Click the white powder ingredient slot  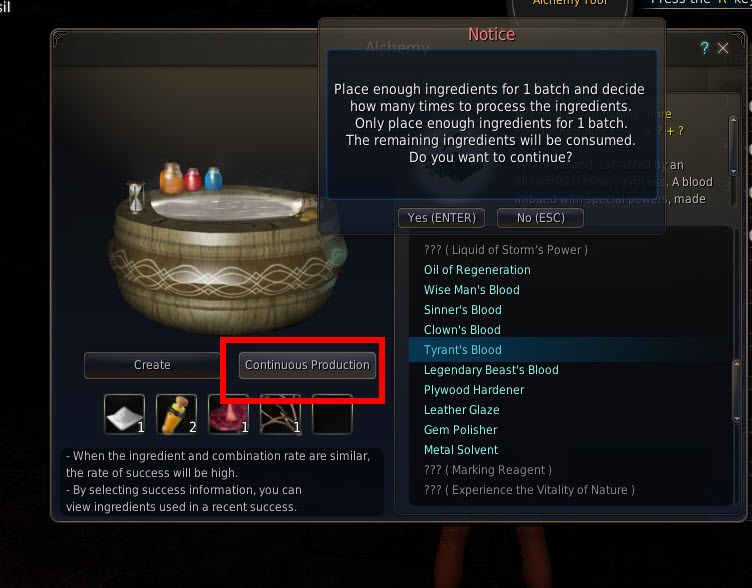click(x=125, y=414)
